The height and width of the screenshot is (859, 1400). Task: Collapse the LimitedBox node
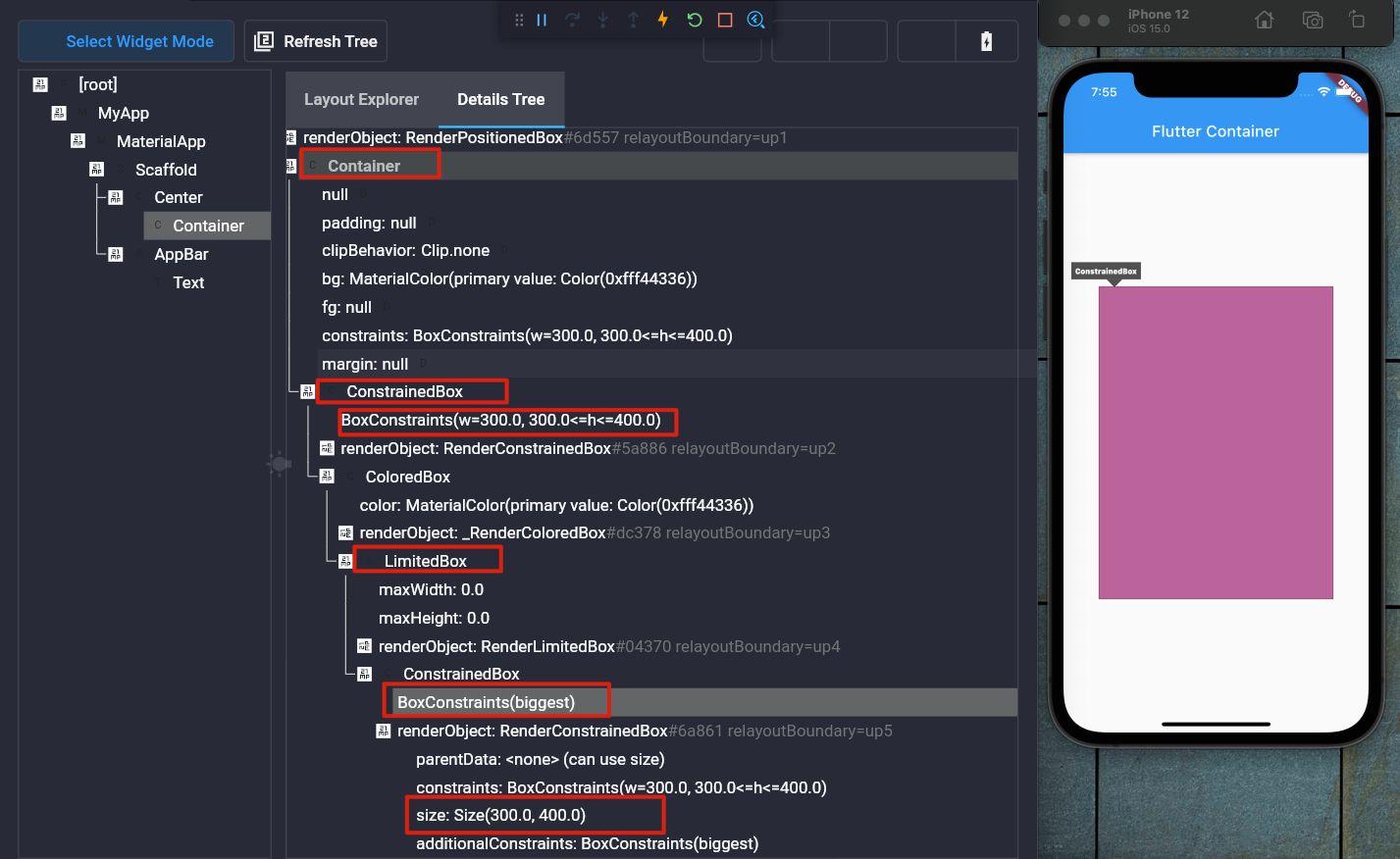(x=344, y=560)
